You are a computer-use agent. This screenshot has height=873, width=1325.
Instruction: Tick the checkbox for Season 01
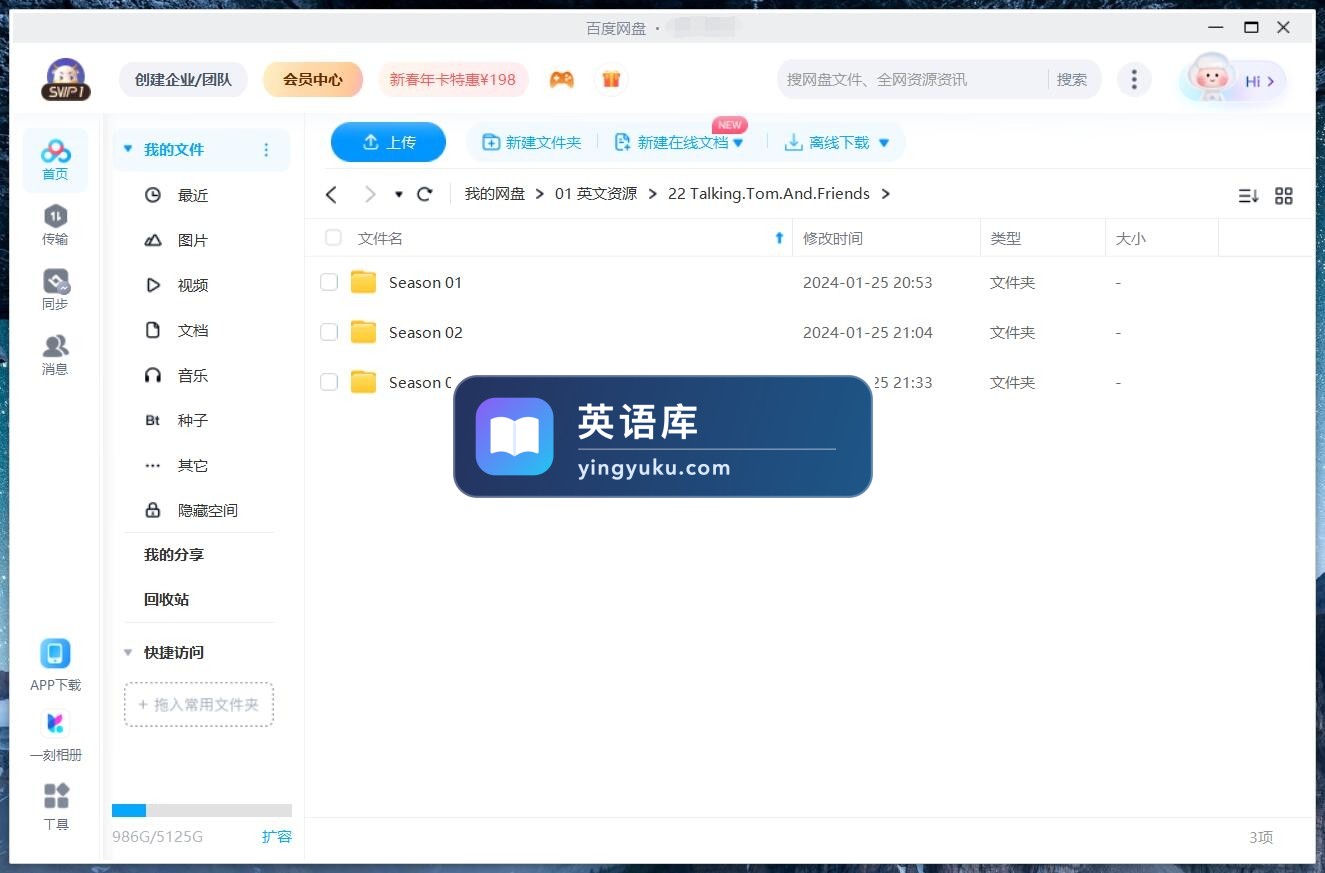tap(329, 282)
